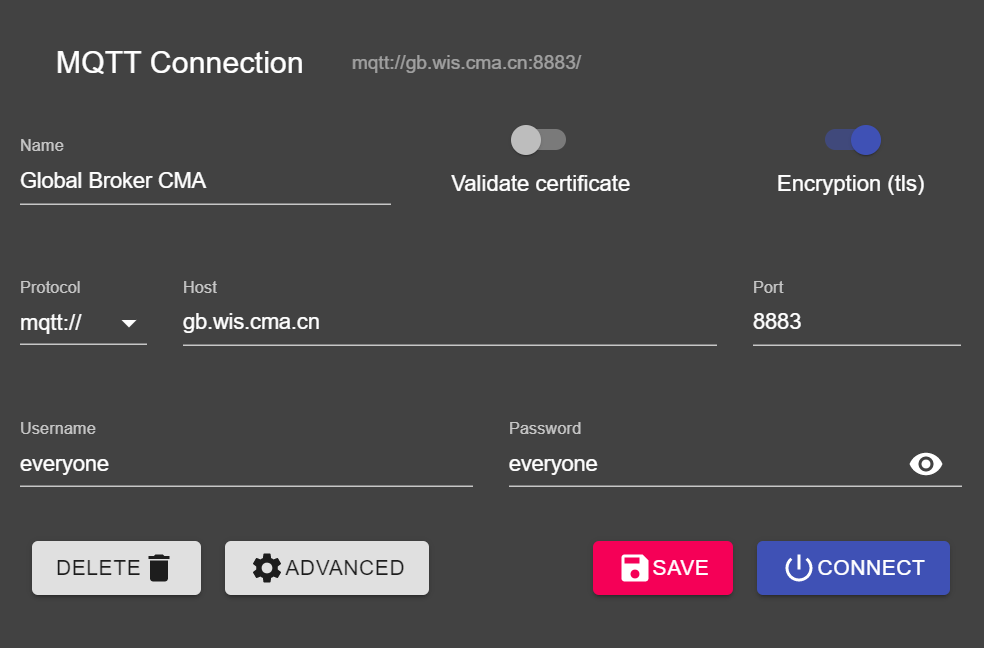The image size is (984, 648).
Task: Click the floppy disk icon on SAVE
Action: pos(634,567)
